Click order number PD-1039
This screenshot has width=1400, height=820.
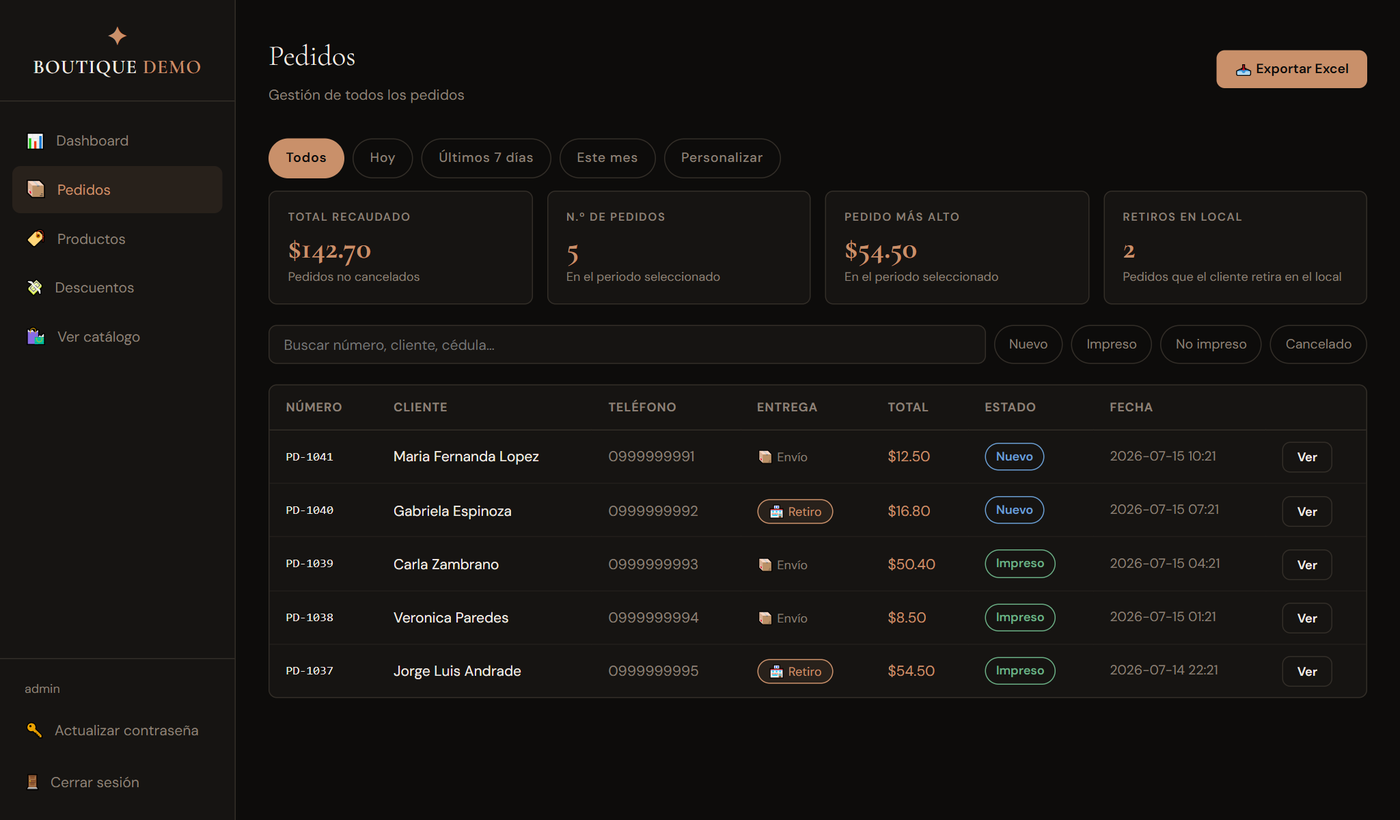[x=310, y=564]
